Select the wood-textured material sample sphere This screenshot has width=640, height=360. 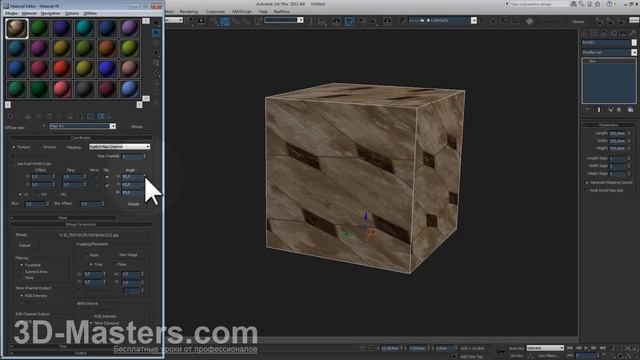click(17, 28)
